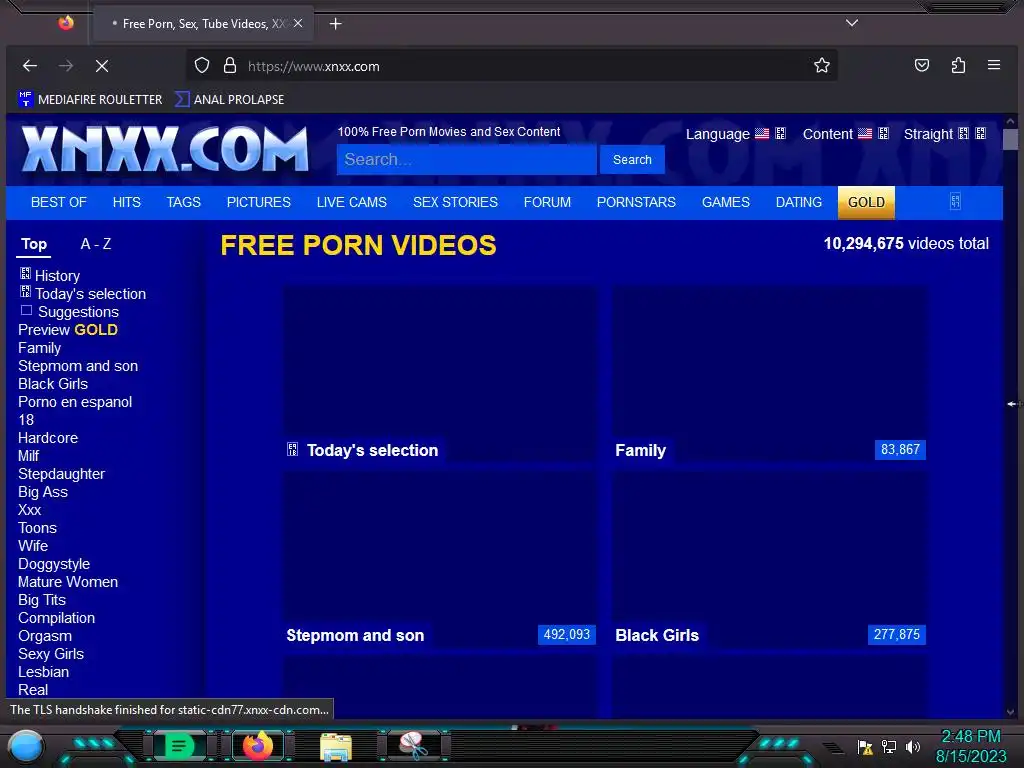Image resolution: width=1024 pixels, height=768 pixels.
Task: Open the Today's selection thumbnail tile
Action: (440, 375)
